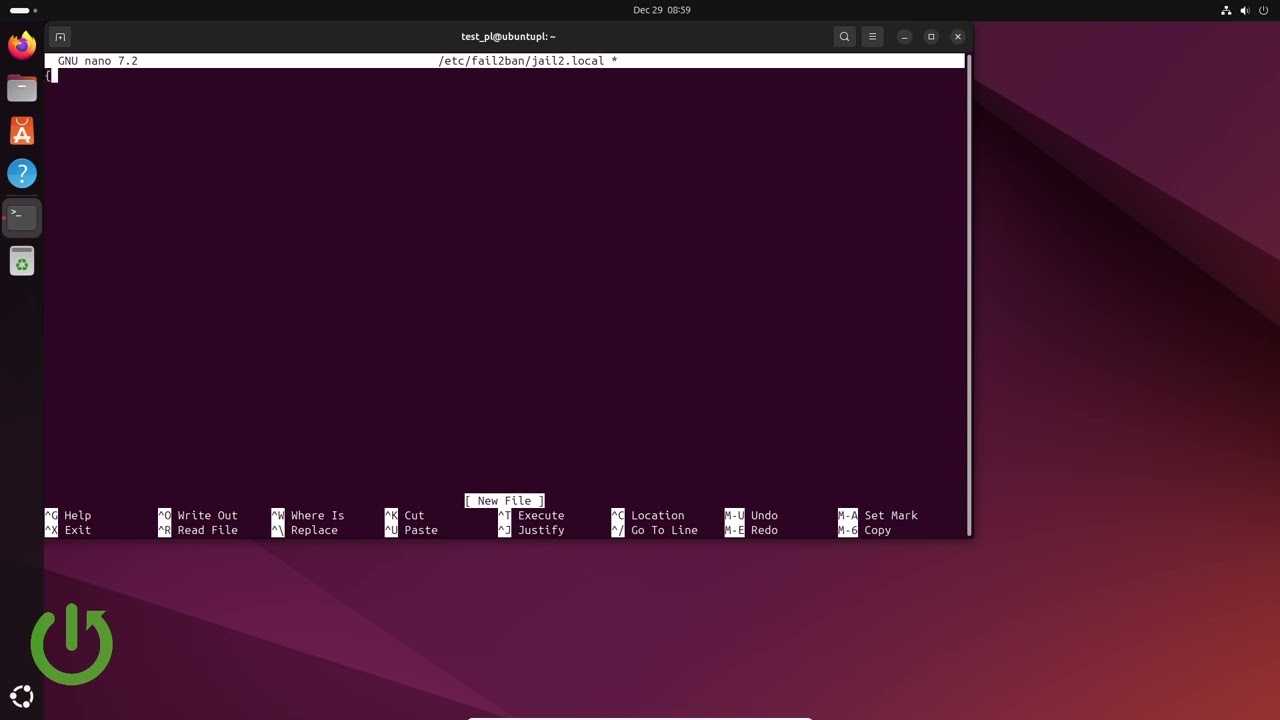Open terminal hamburger menu
This screenshot has height=720, width=1280.
pos(872,37)
